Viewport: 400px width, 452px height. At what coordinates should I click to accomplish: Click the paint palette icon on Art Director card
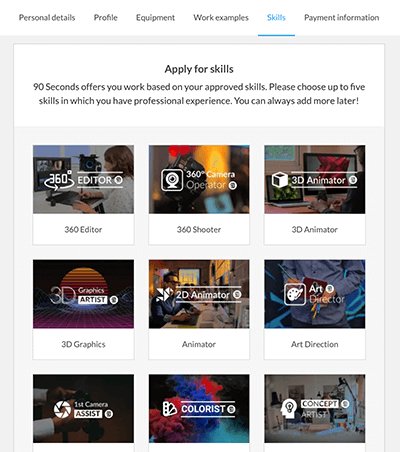tap(295, 294)
